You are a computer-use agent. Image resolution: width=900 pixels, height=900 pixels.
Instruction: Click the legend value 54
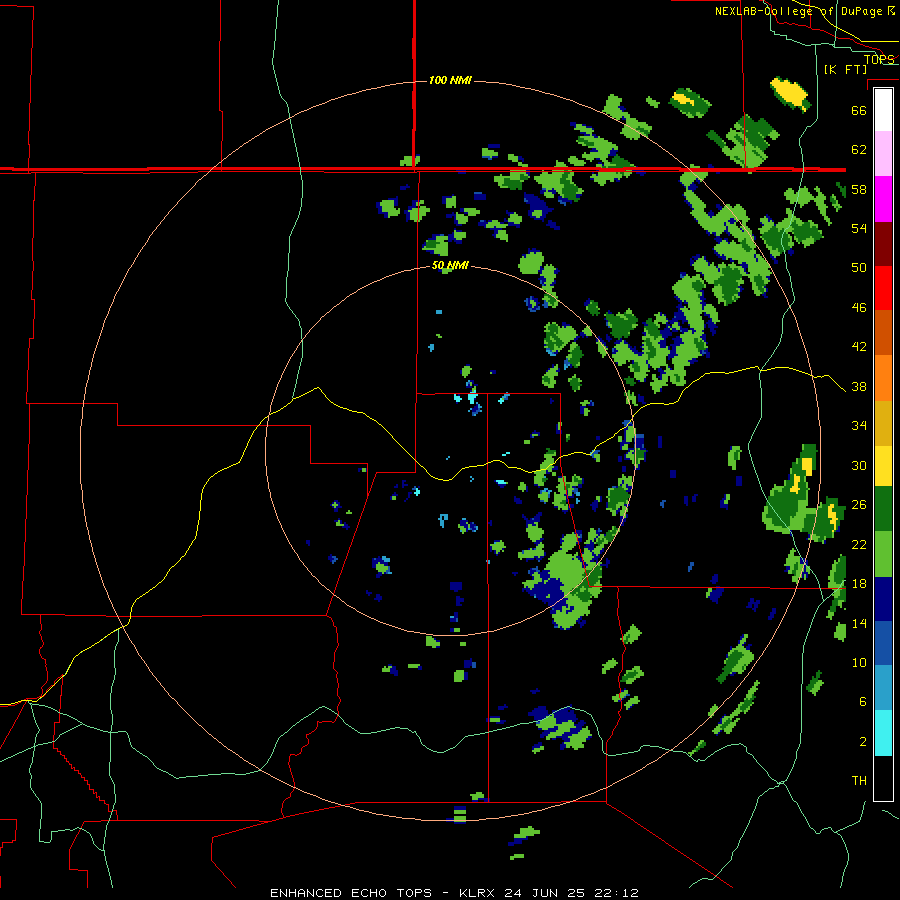(859, 228)
